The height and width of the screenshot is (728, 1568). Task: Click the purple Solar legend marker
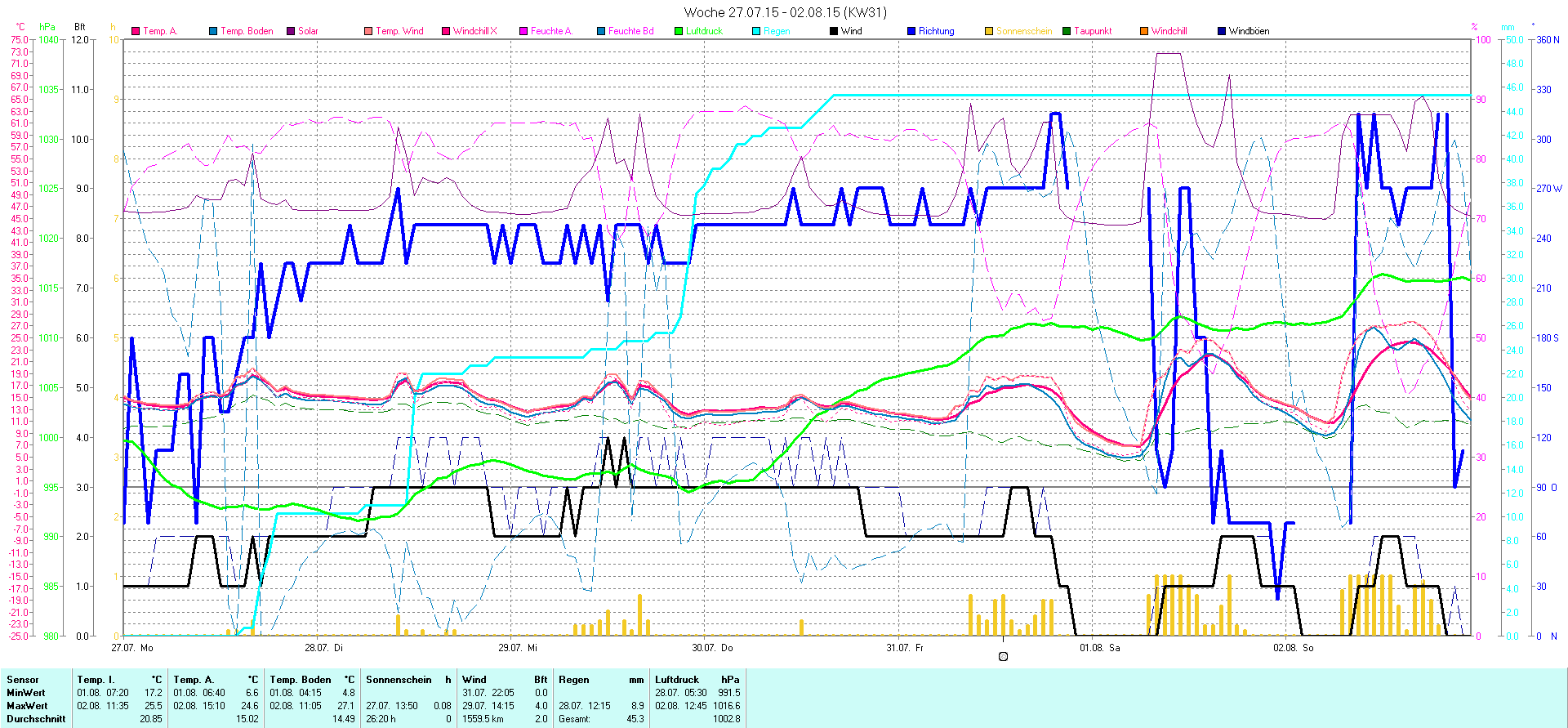point(291,31)
